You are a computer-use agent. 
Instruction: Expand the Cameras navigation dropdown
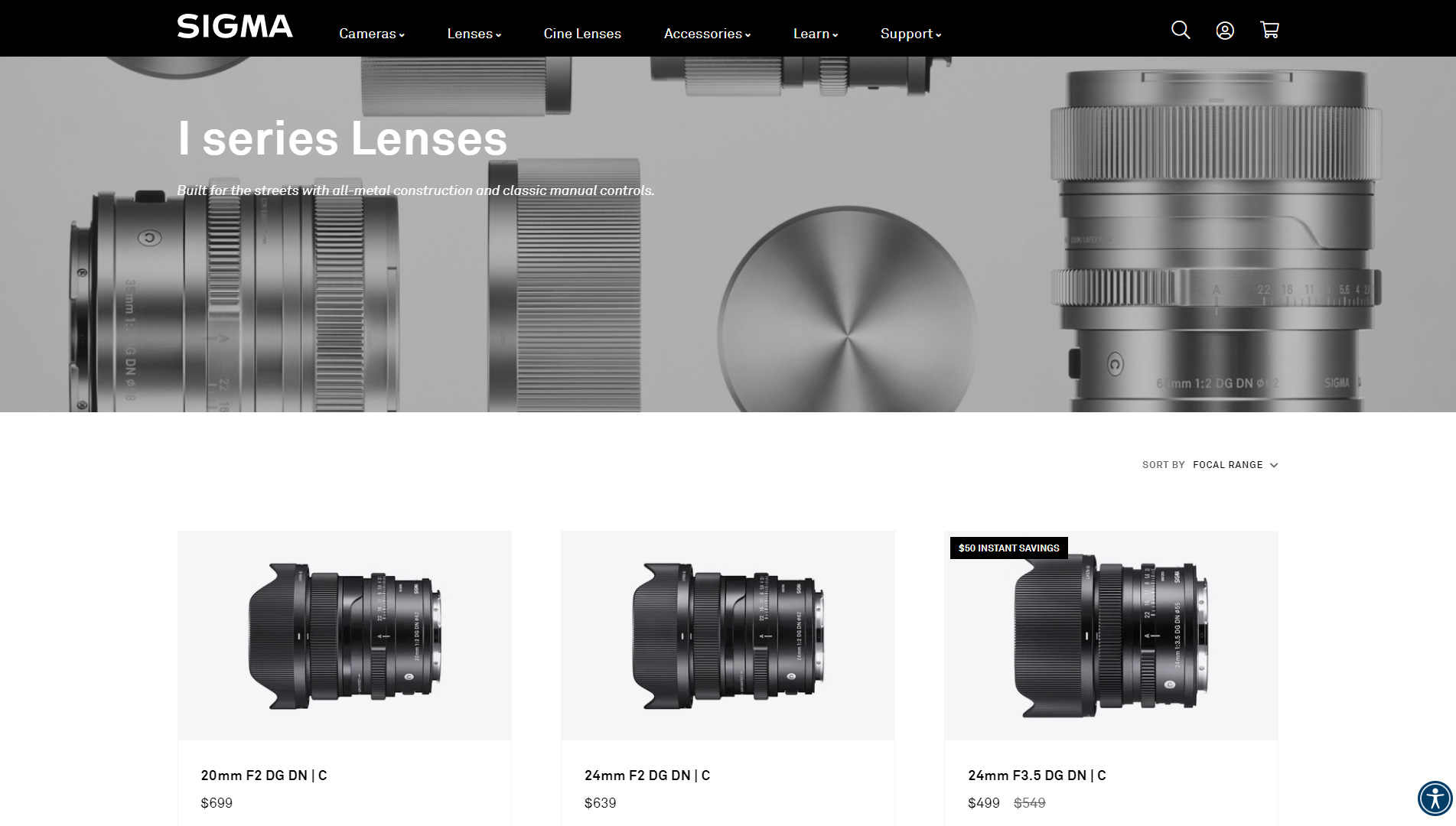[371, 34]
